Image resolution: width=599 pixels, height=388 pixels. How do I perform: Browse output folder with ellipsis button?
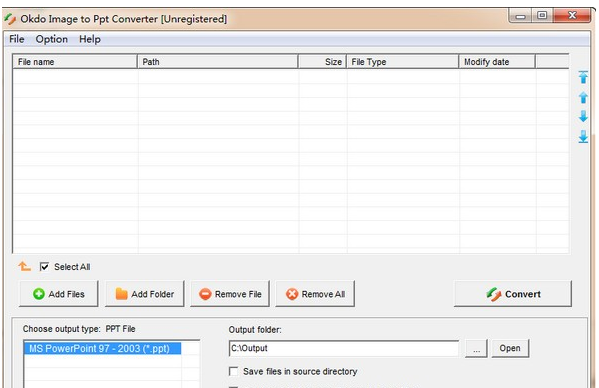coord(476,348)
